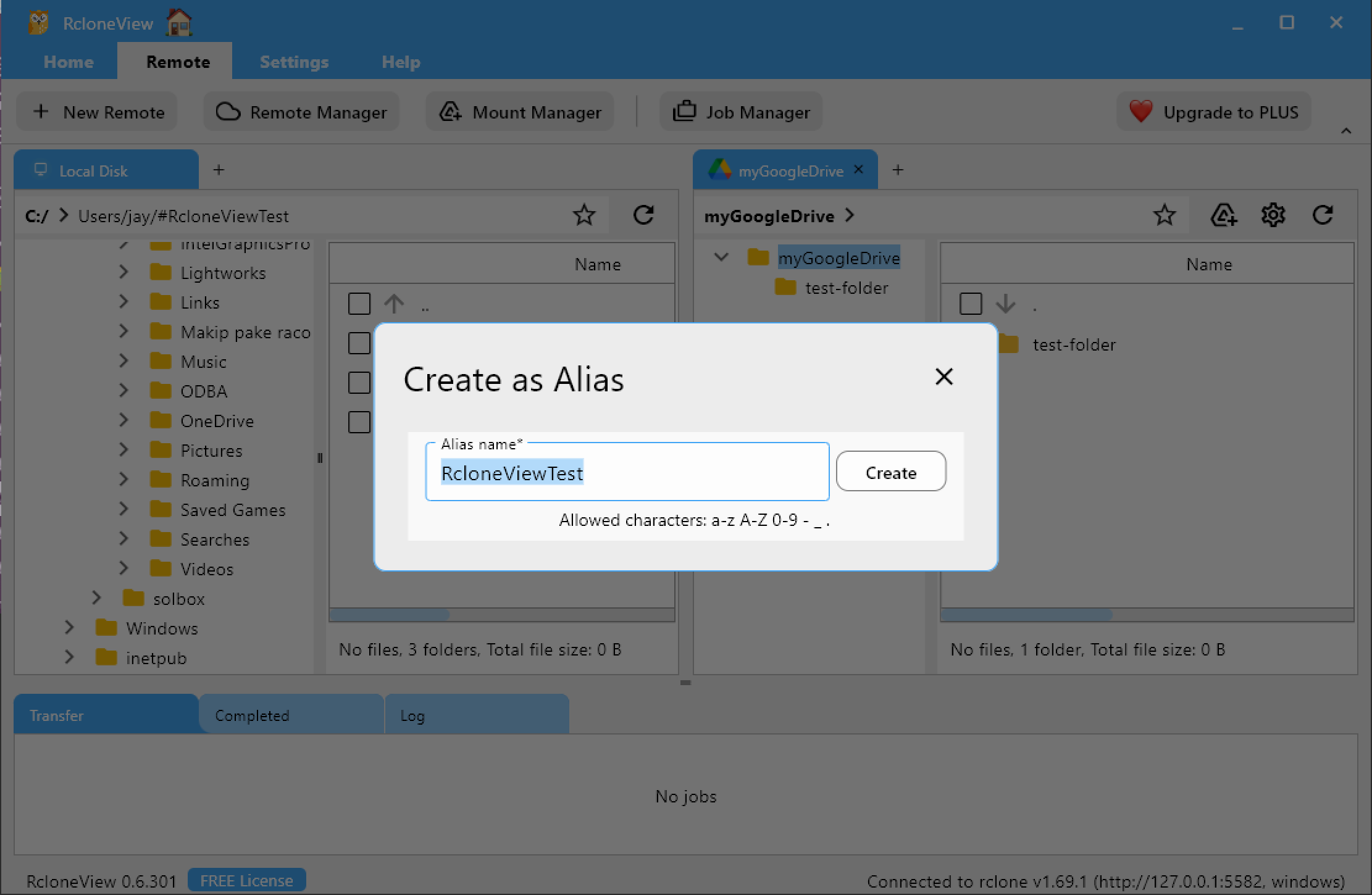Image resolution: width=1372 pixels, height=895 pixels.
Task: Star the #RcloneViewTest local path
Action: pyautogui.click(x=584, y=215)
